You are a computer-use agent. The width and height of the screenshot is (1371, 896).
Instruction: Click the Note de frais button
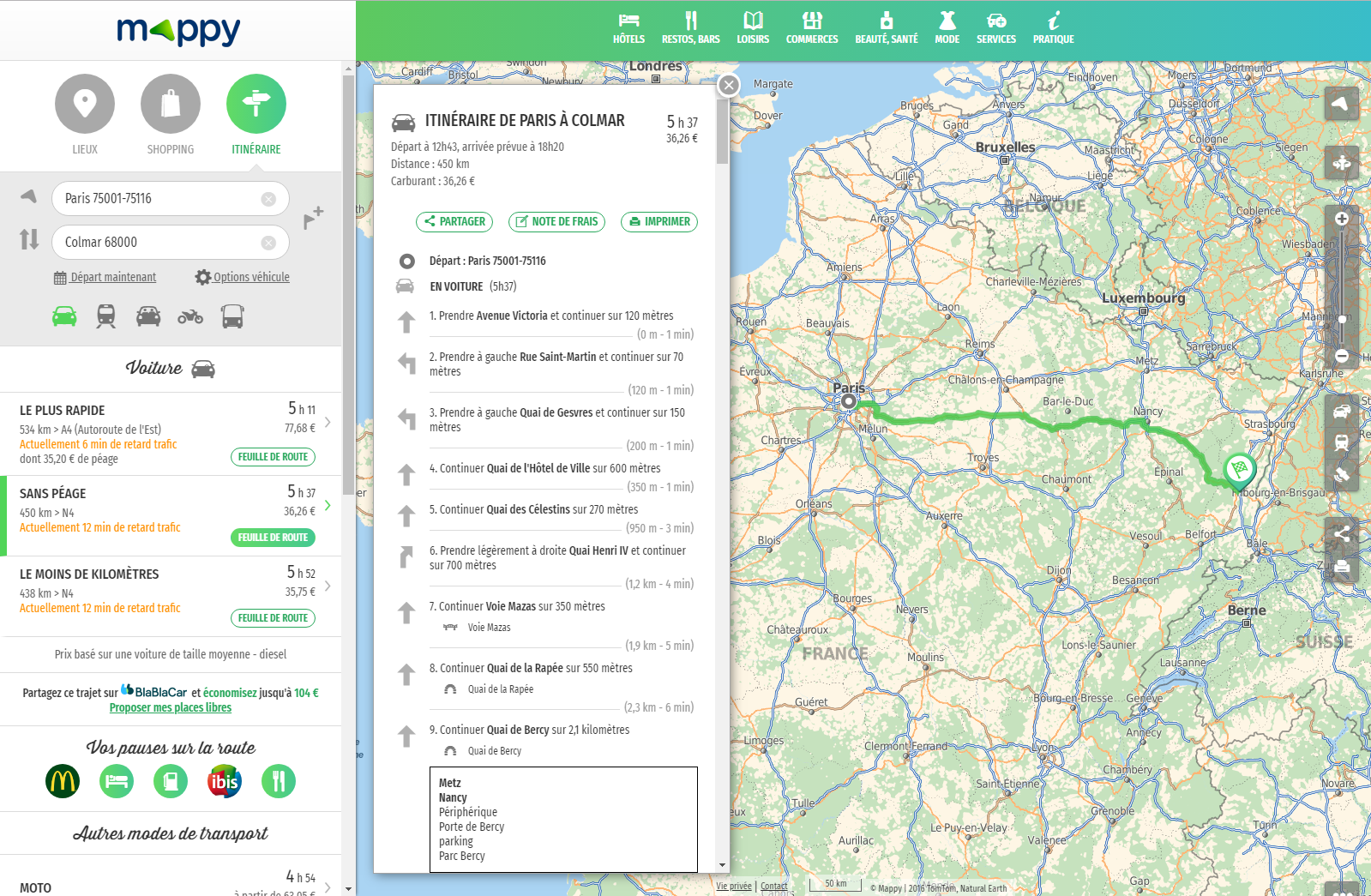(x=556, y=222)
